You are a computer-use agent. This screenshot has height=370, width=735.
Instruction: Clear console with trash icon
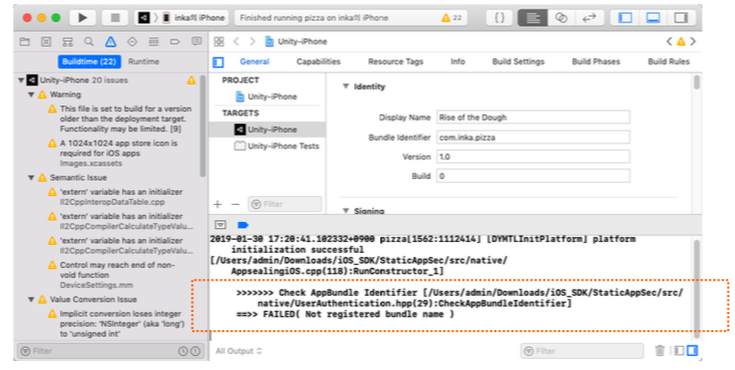tap(660, 350)
